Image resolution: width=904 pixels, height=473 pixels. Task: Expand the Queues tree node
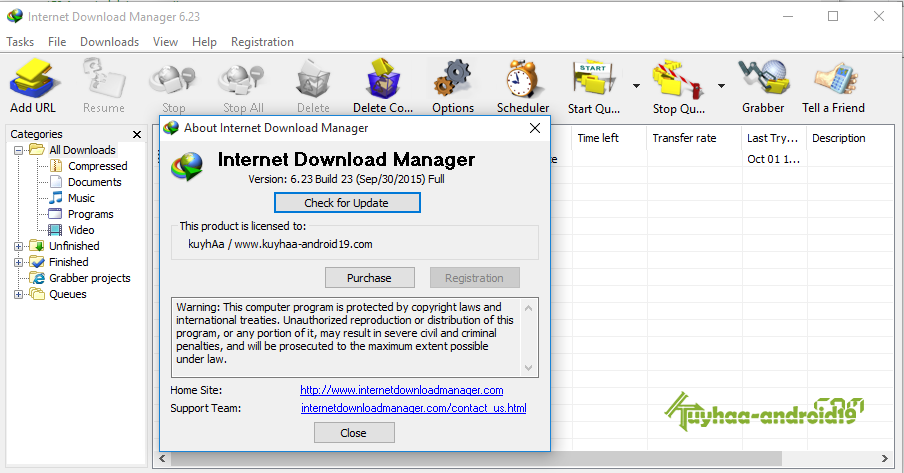pos(18,294)
